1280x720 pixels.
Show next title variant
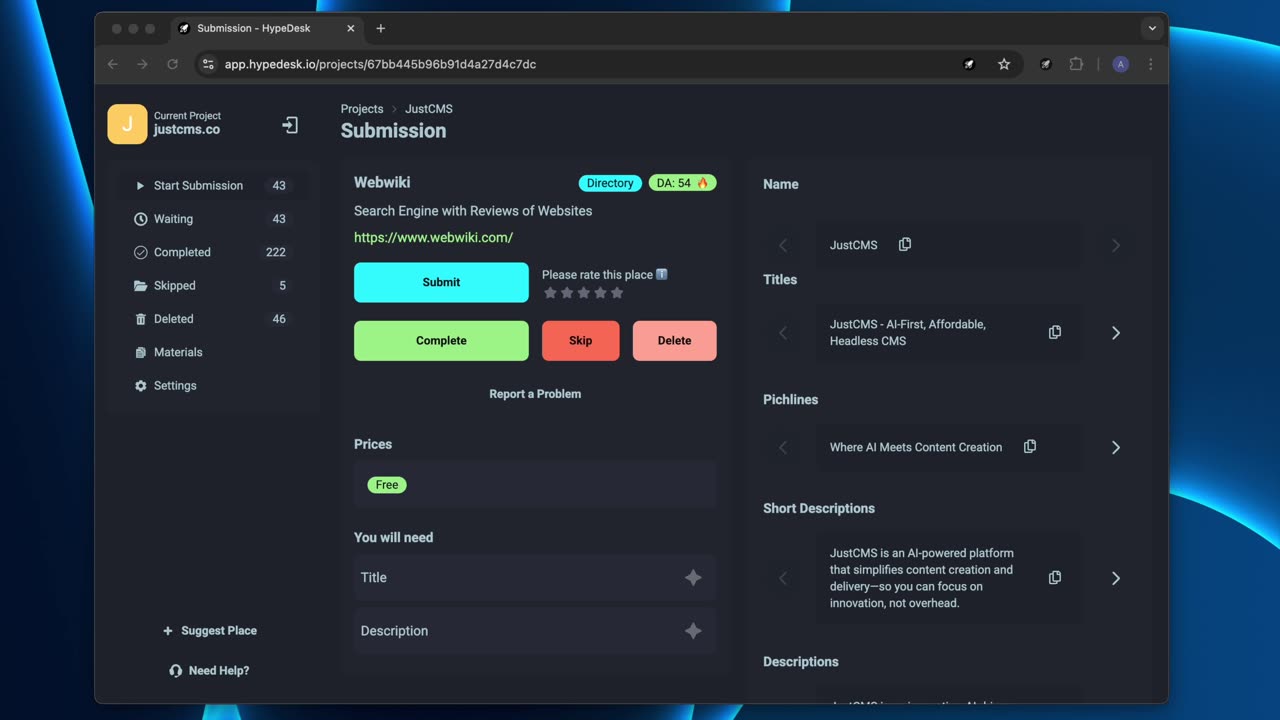tap(1116, 333)
